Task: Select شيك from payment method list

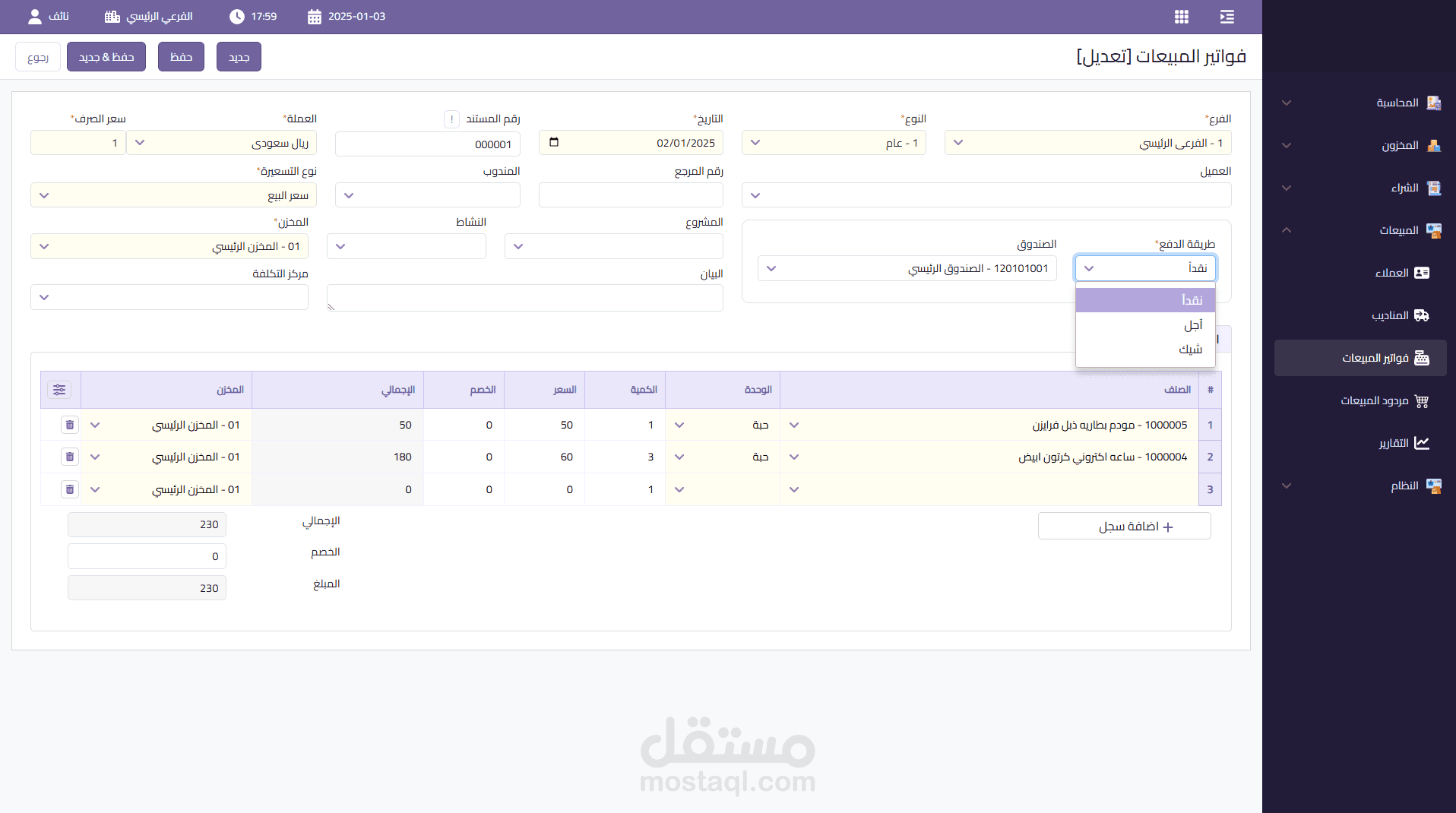Action: pos(1145,350)
